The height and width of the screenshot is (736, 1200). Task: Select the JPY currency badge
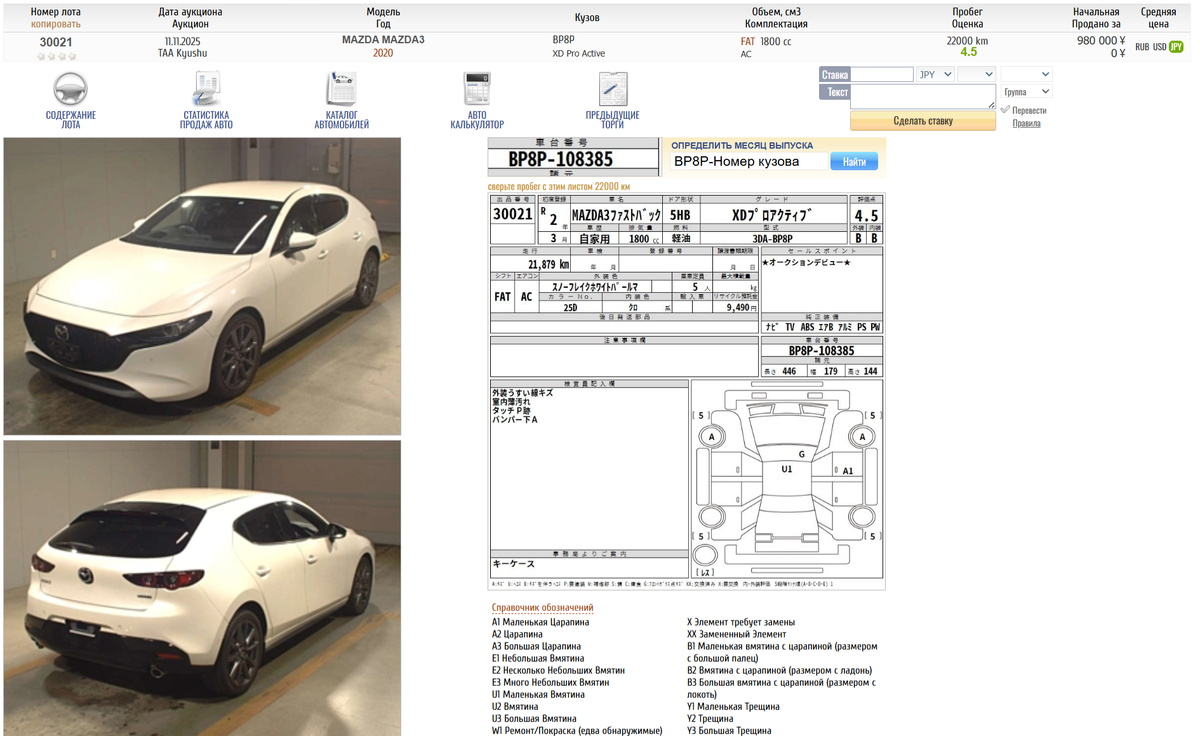pos(1177,47)
